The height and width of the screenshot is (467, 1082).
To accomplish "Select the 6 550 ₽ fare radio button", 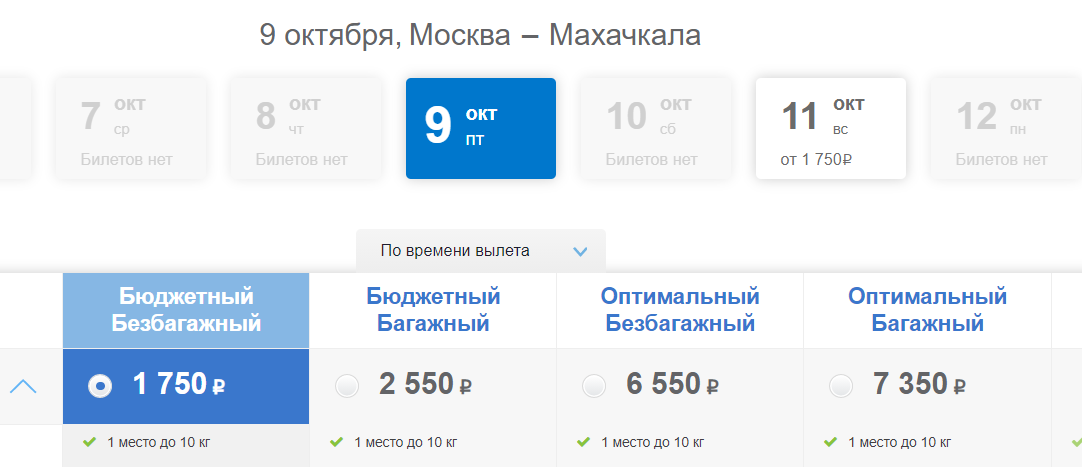I will tap(593, 386).
